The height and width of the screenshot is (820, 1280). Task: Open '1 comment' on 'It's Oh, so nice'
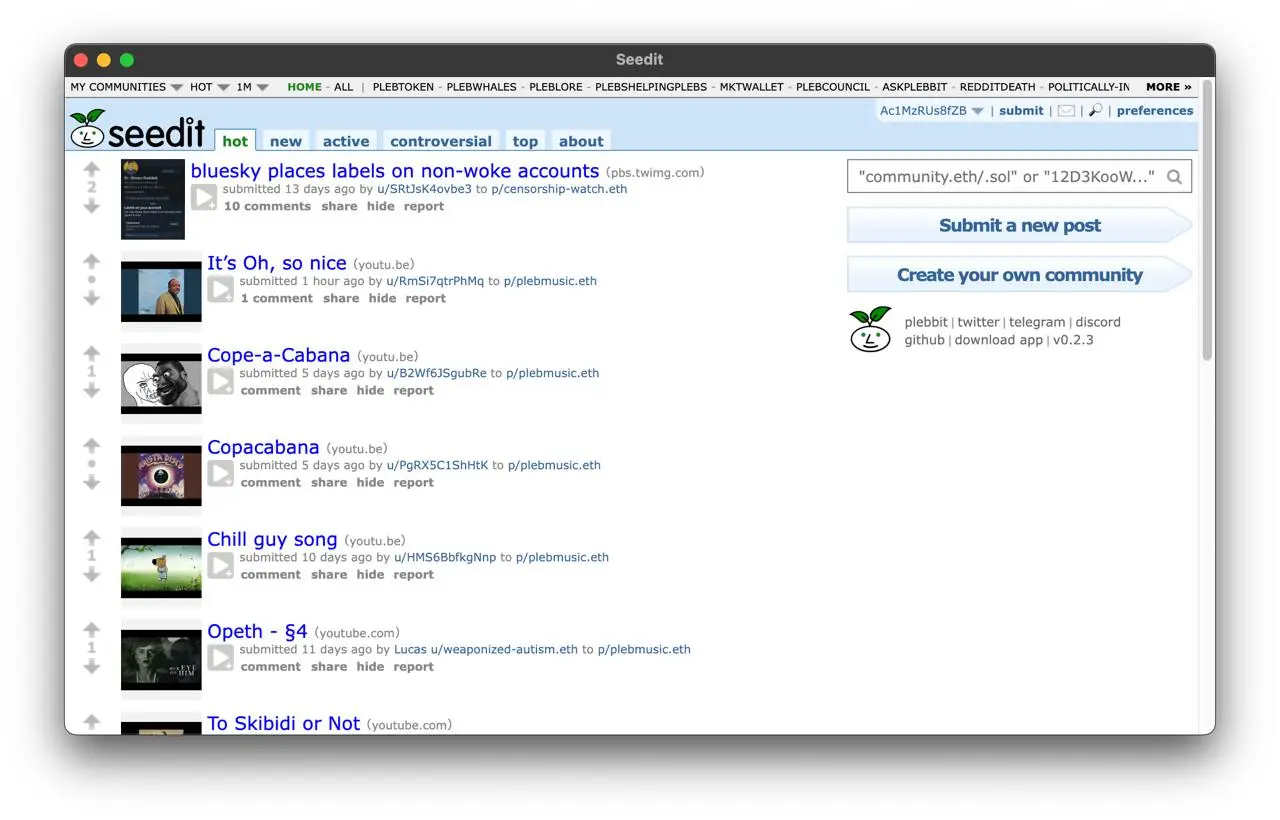coord(276,298)
